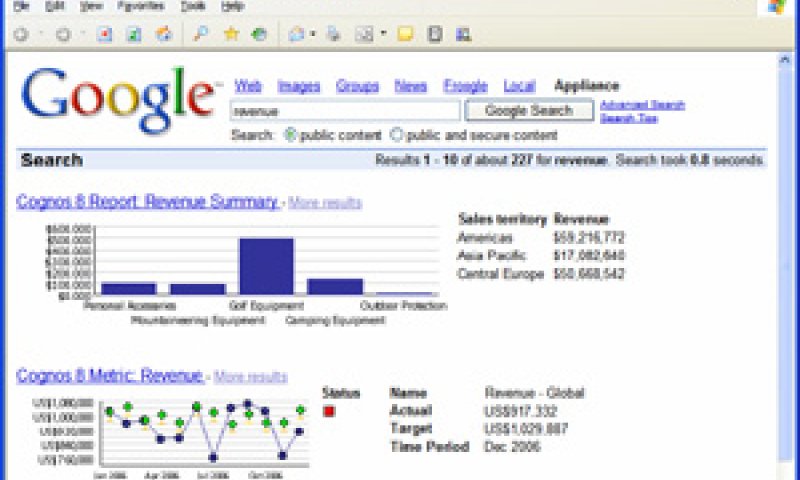Open the Search Tips link
800x480 pixels.
[x=629, y=118]
